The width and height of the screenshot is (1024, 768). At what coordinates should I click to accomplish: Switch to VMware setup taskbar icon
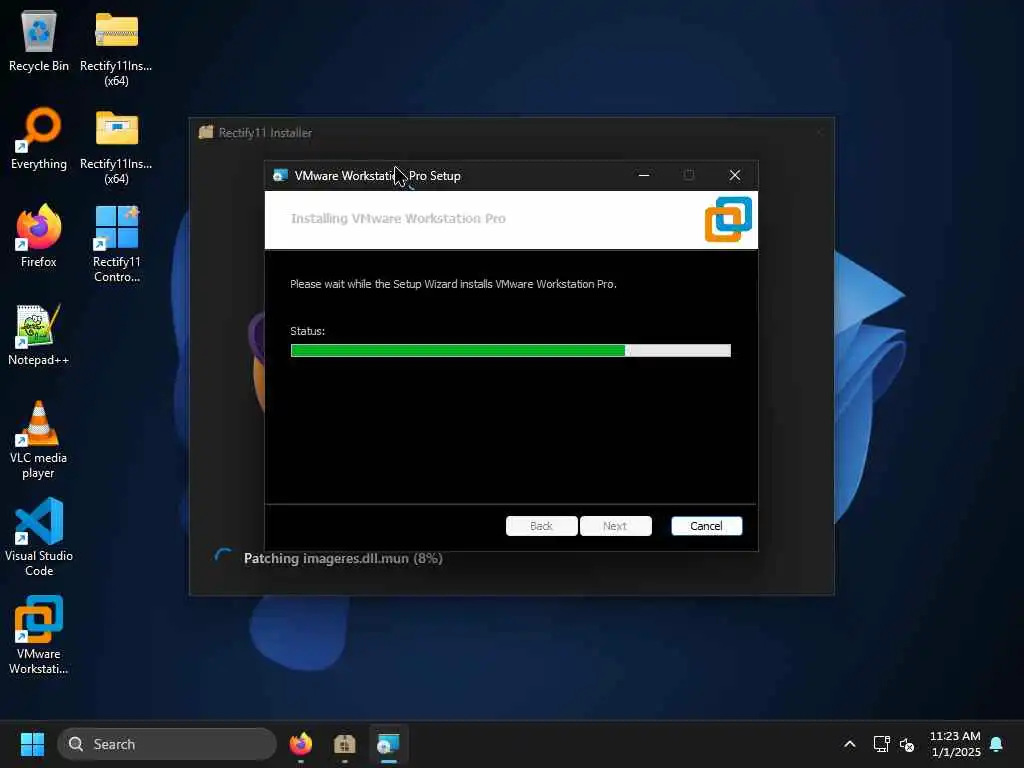tap(388, 744)
